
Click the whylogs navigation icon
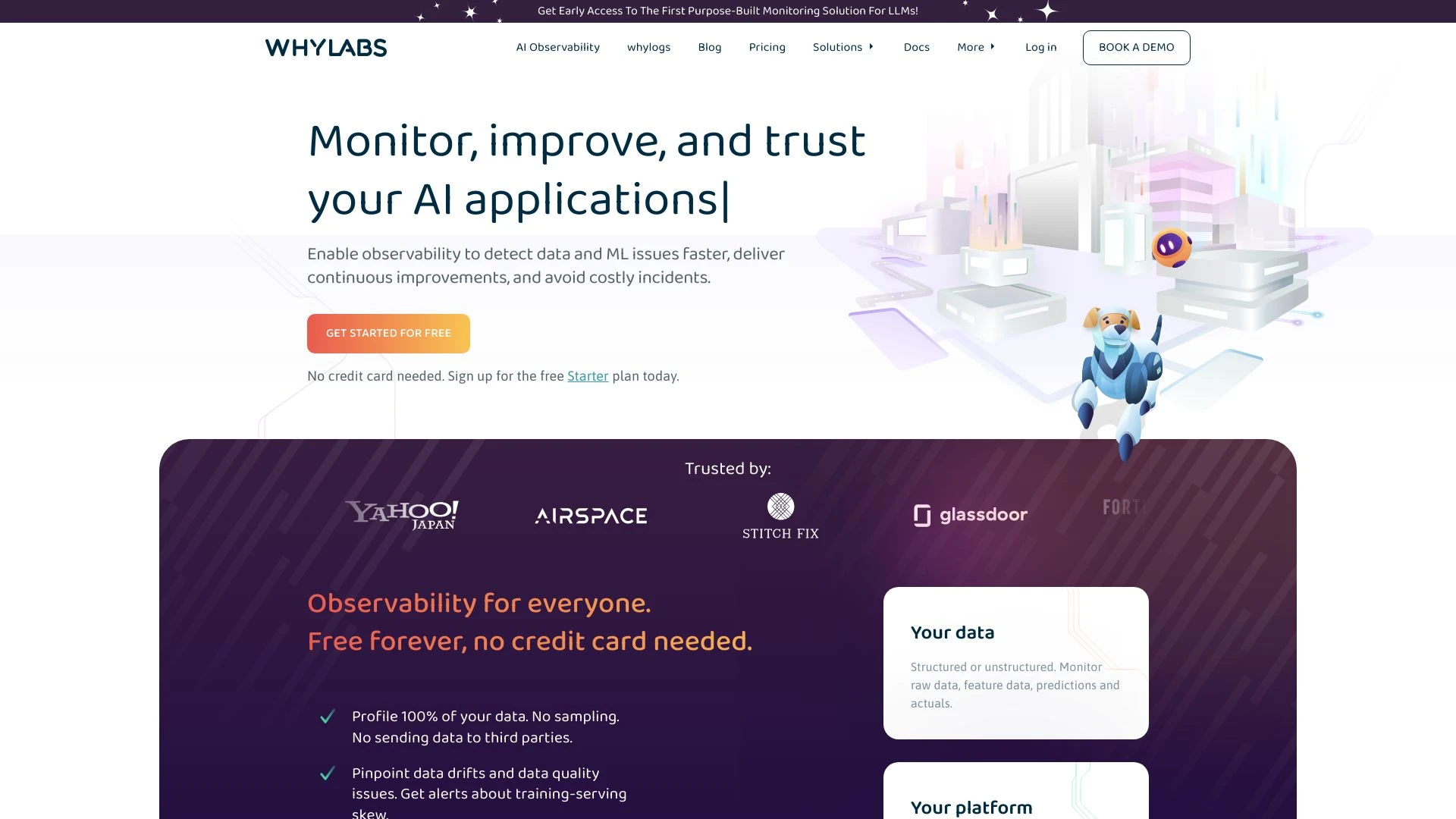point(648,47)
